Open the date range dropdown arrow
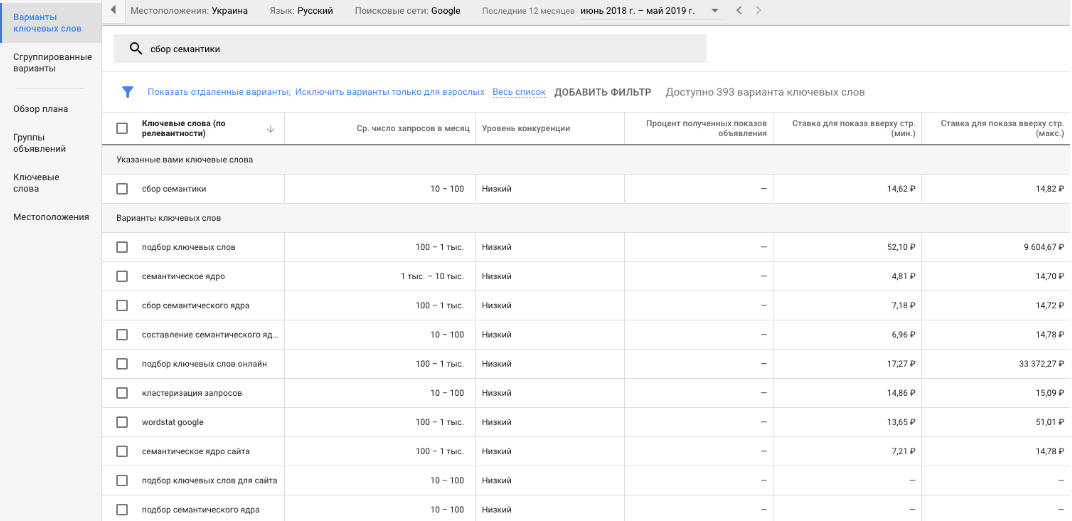This screenshot has height=521, width=1072. tap(714, 10)
